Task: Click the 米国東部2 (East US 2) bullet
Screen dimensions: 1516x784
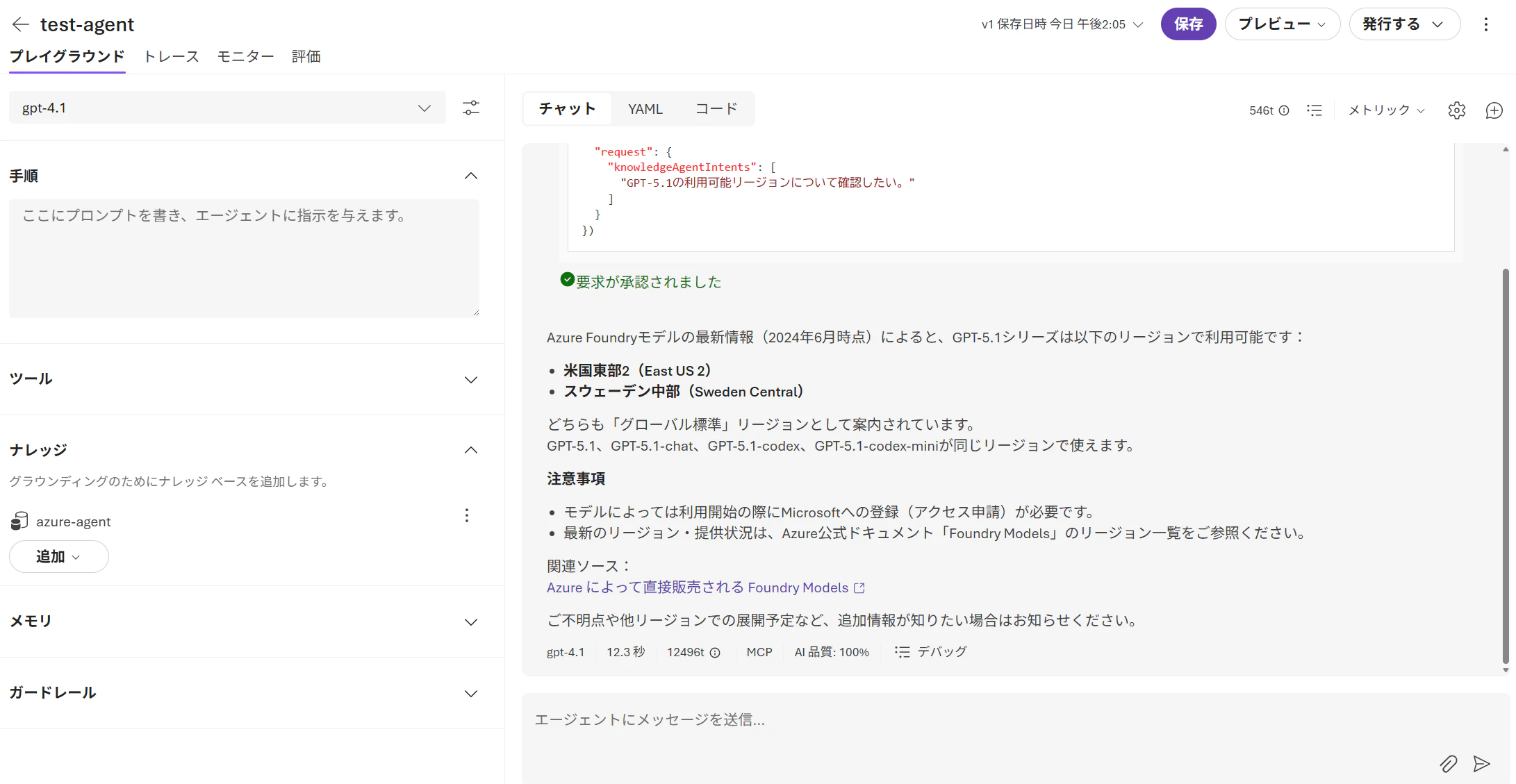Action: click(637, 371)
